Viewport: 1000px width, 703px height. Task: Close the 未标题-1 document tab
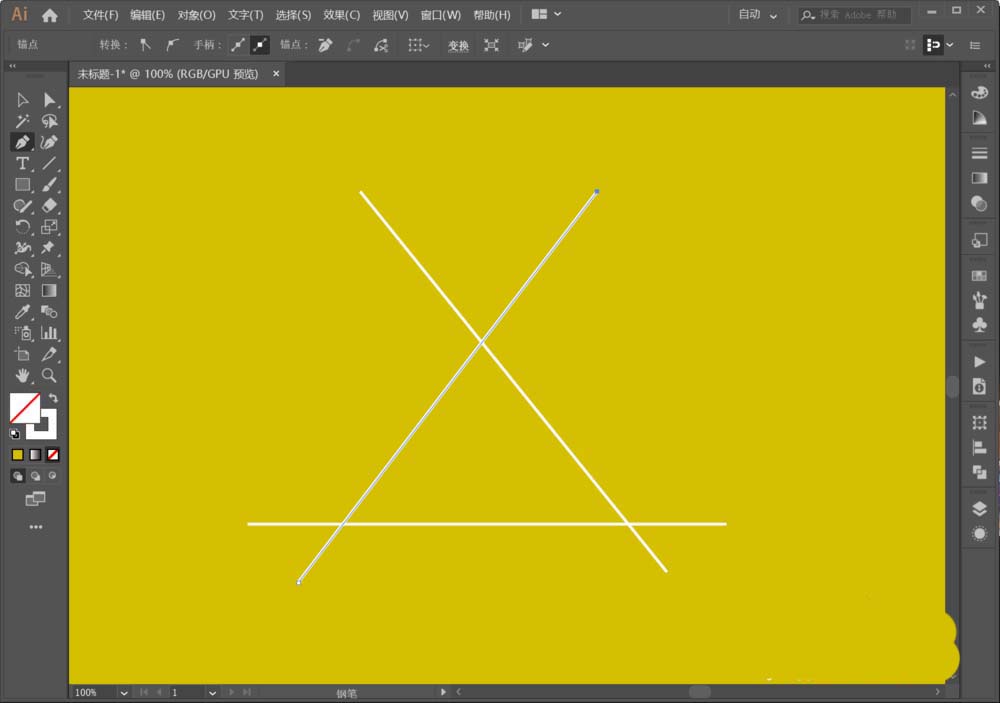coord(276,73)
